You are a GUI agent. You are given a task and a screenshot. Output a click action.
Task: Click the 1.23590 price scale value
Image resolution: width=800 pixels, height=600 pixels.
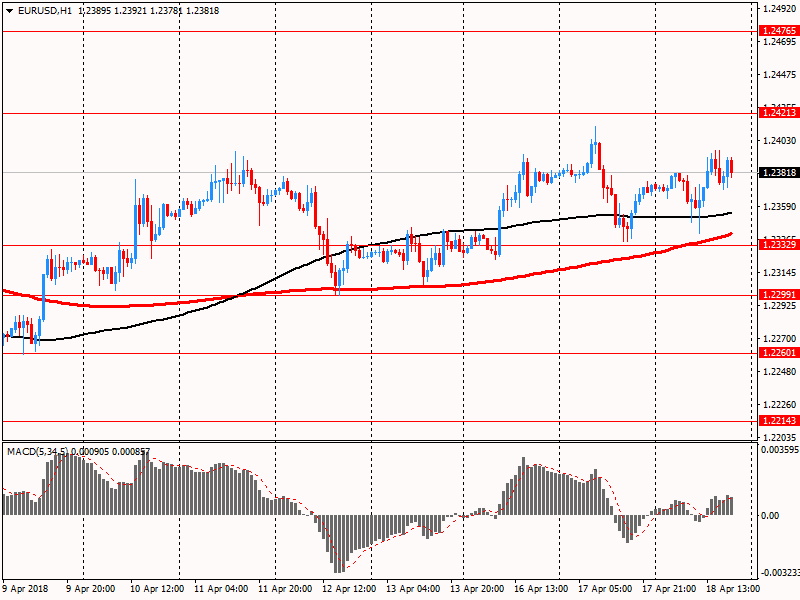point(779,207)
